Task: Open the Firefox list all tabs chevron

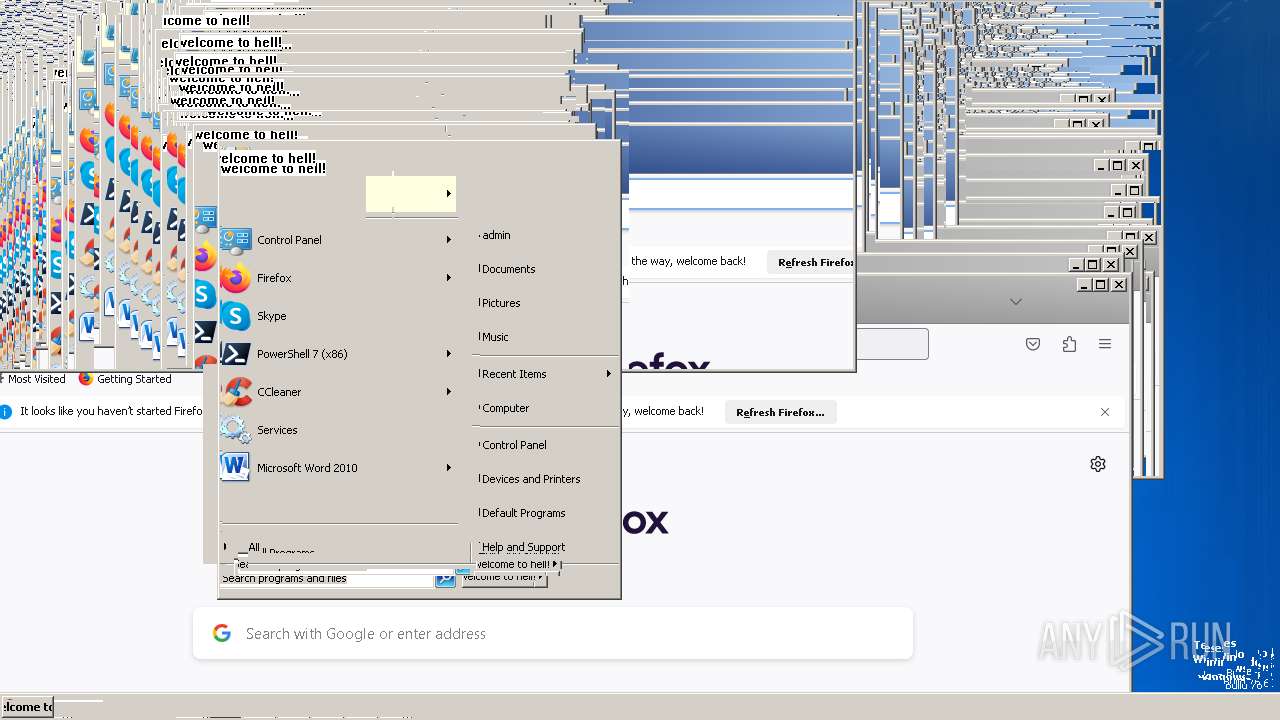Action: coord(1016,302)
